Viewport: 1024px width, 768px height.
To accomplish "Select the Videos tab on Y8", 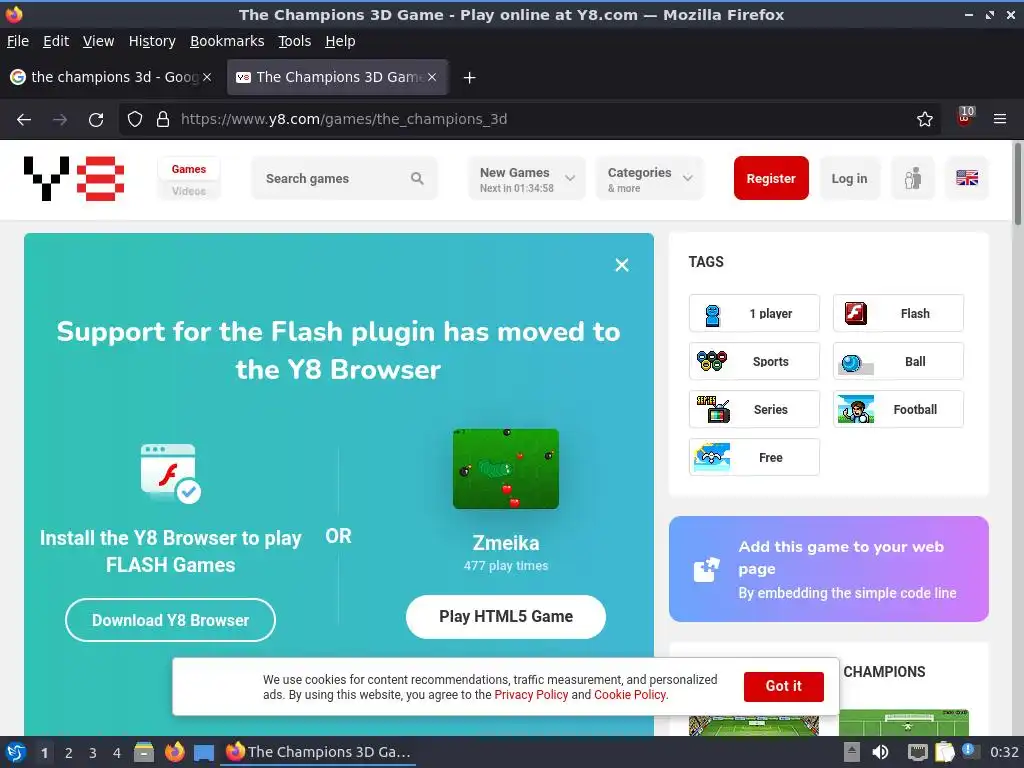I will [x=189, y=191].
